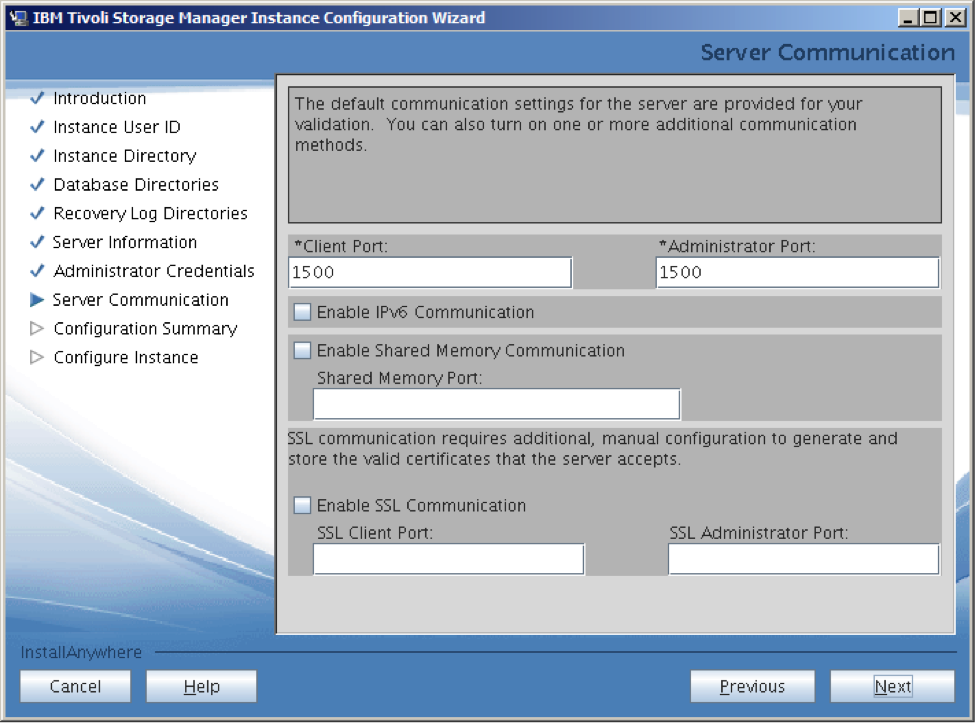Tick Enable Shared Memory Communication
Image resolution: width=975 pixels, height=723 pixels.
tap(302, 351)
